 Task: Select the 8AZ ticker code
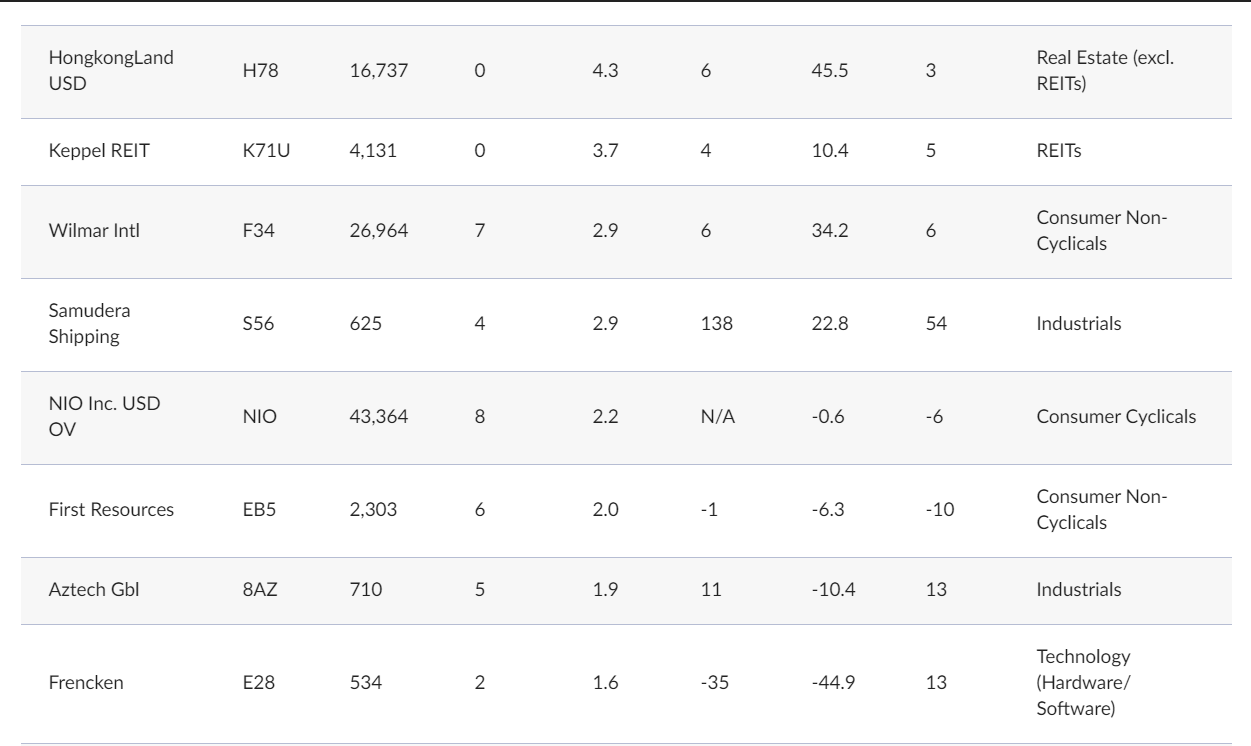(259, 589)
